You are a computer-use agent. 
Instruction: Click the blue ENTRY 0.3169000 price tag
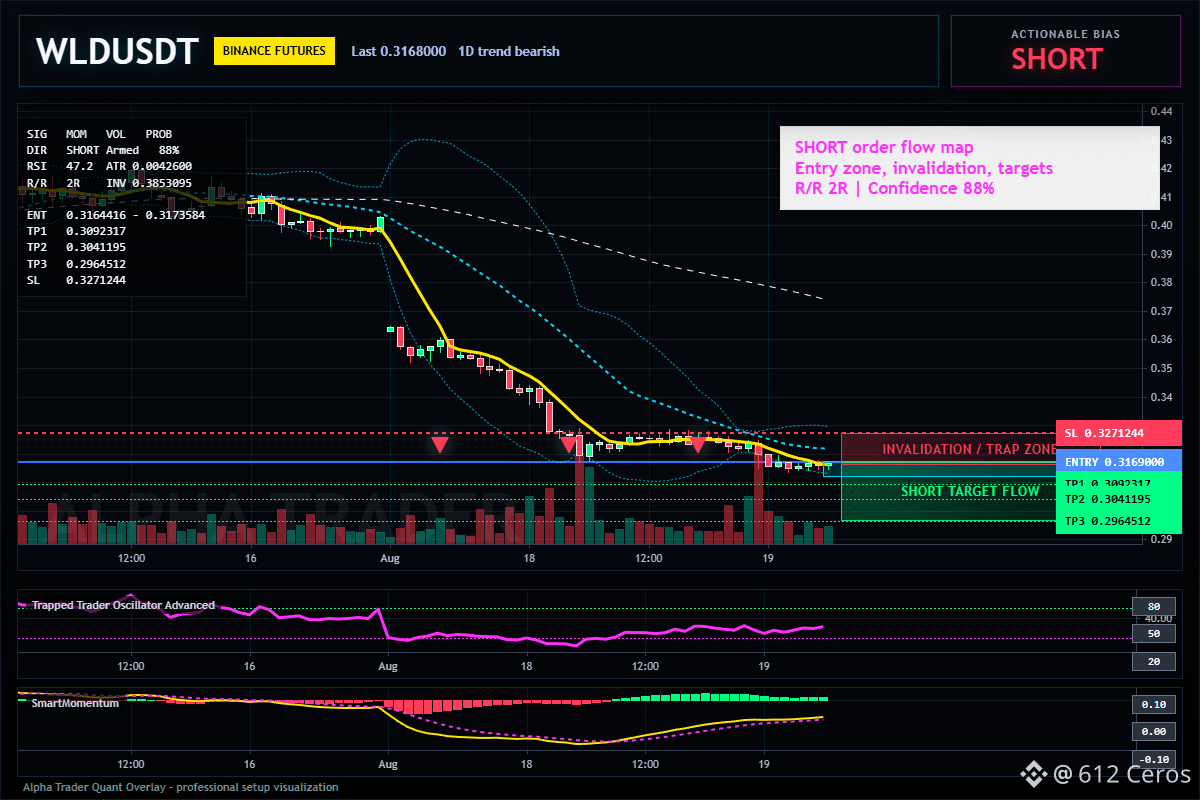point(1119,462)
